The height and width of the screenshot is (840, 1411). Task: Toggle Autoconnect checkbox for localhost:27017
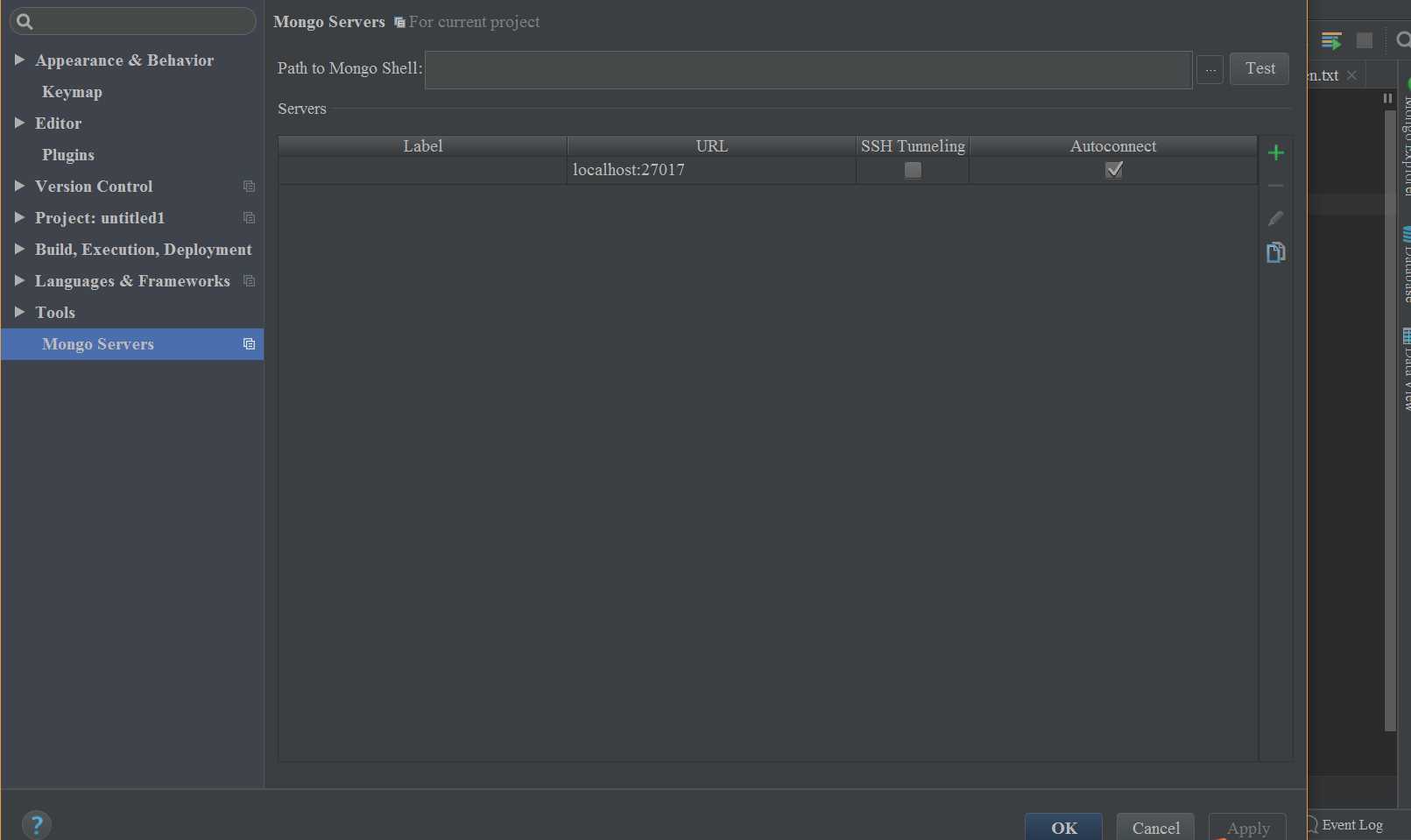(x=1114, y=170)
